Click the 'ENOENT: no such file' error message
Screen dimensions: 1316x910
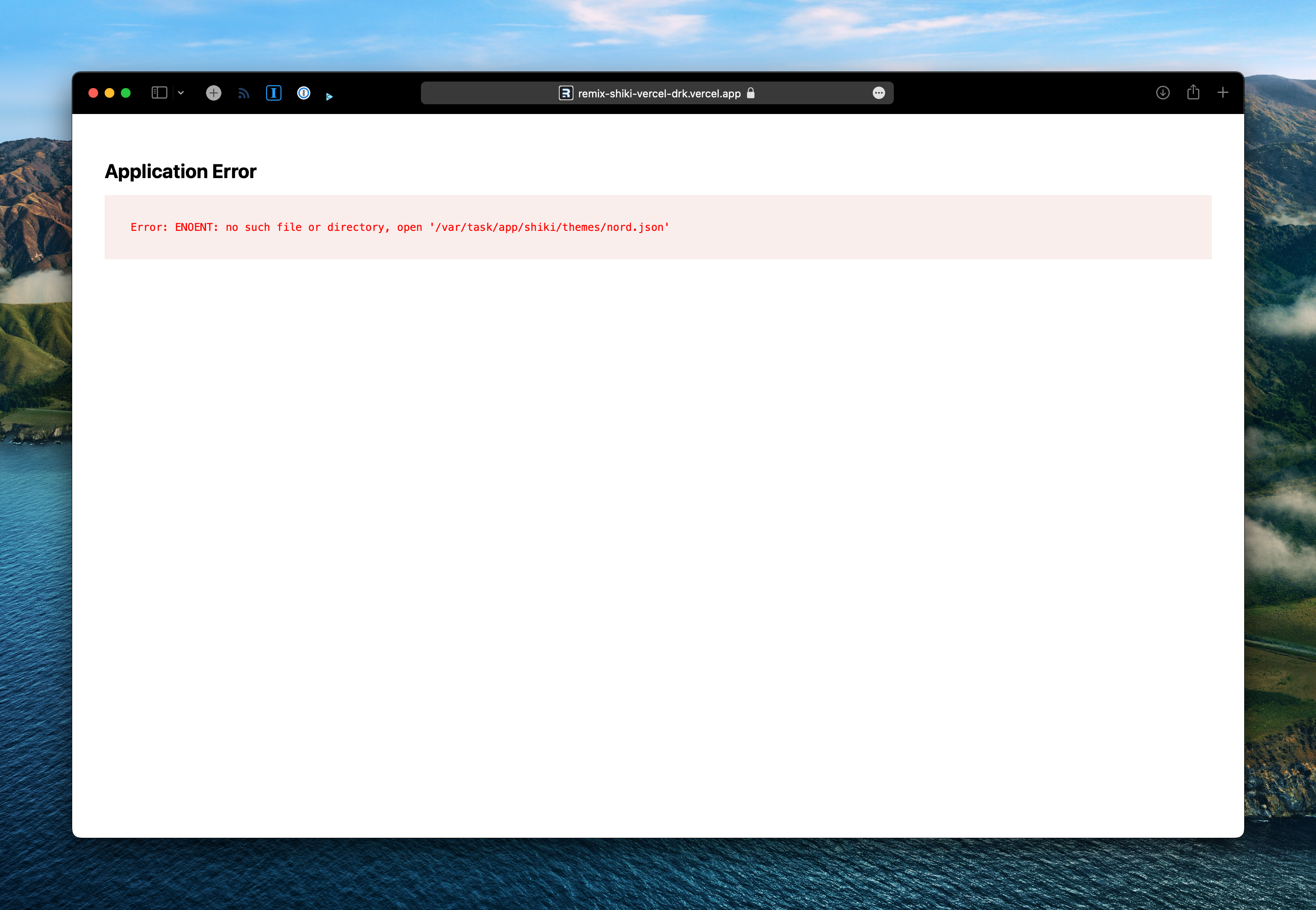(x=400, y=228)
